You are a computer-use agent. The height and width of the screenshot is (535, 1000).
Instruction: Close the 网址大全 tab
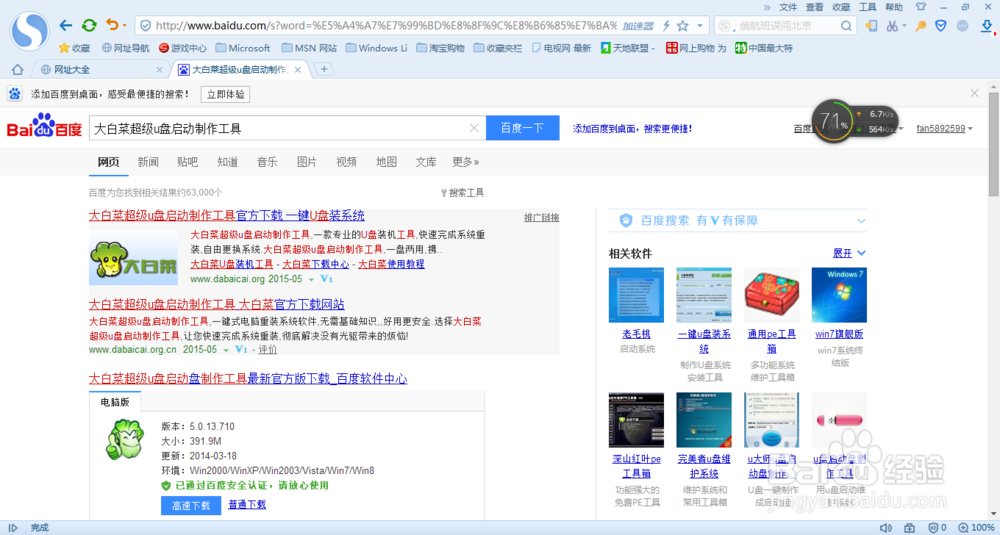159,70
